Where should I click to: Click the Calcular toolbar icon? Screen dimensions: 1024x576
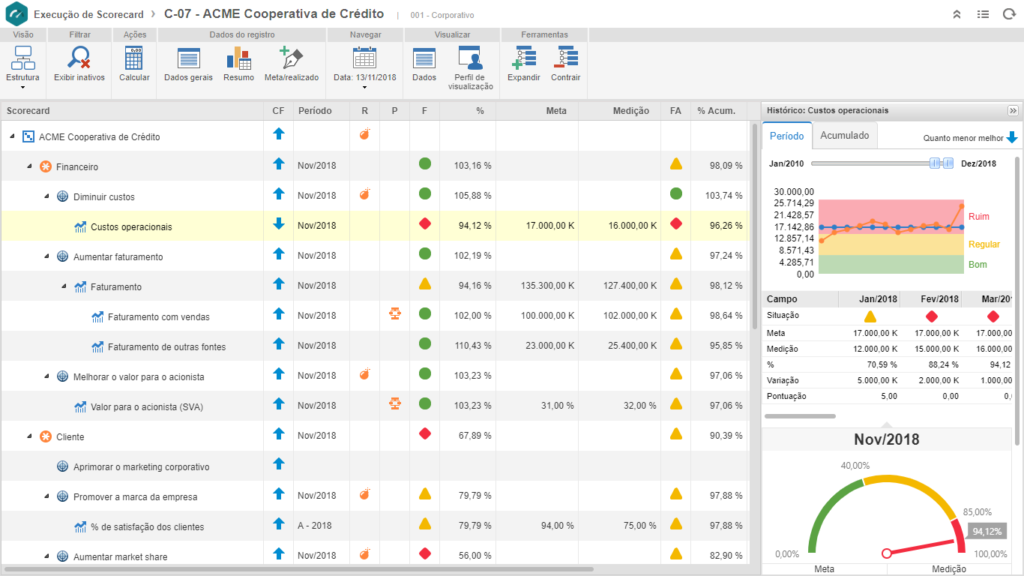(134, 64)
